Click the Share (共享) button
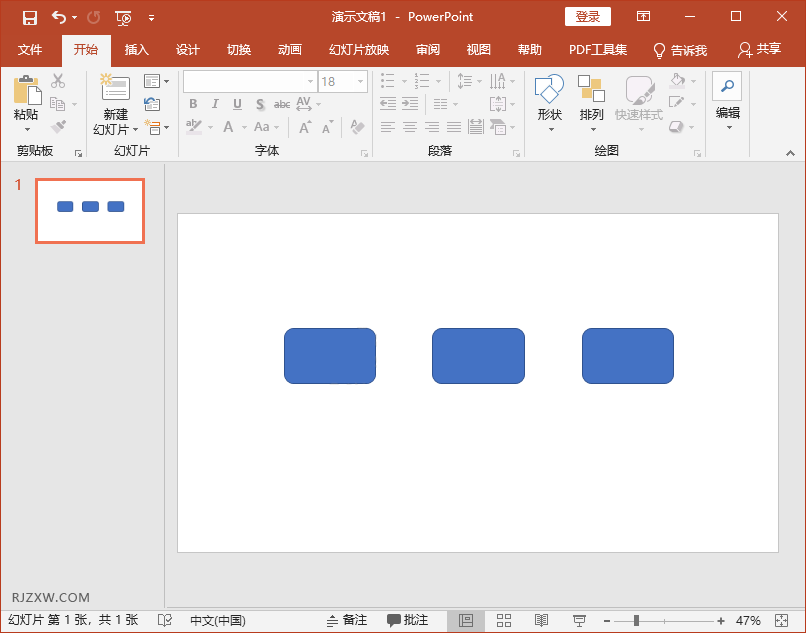This screenshot has width=806, height=633. point(759,50)
